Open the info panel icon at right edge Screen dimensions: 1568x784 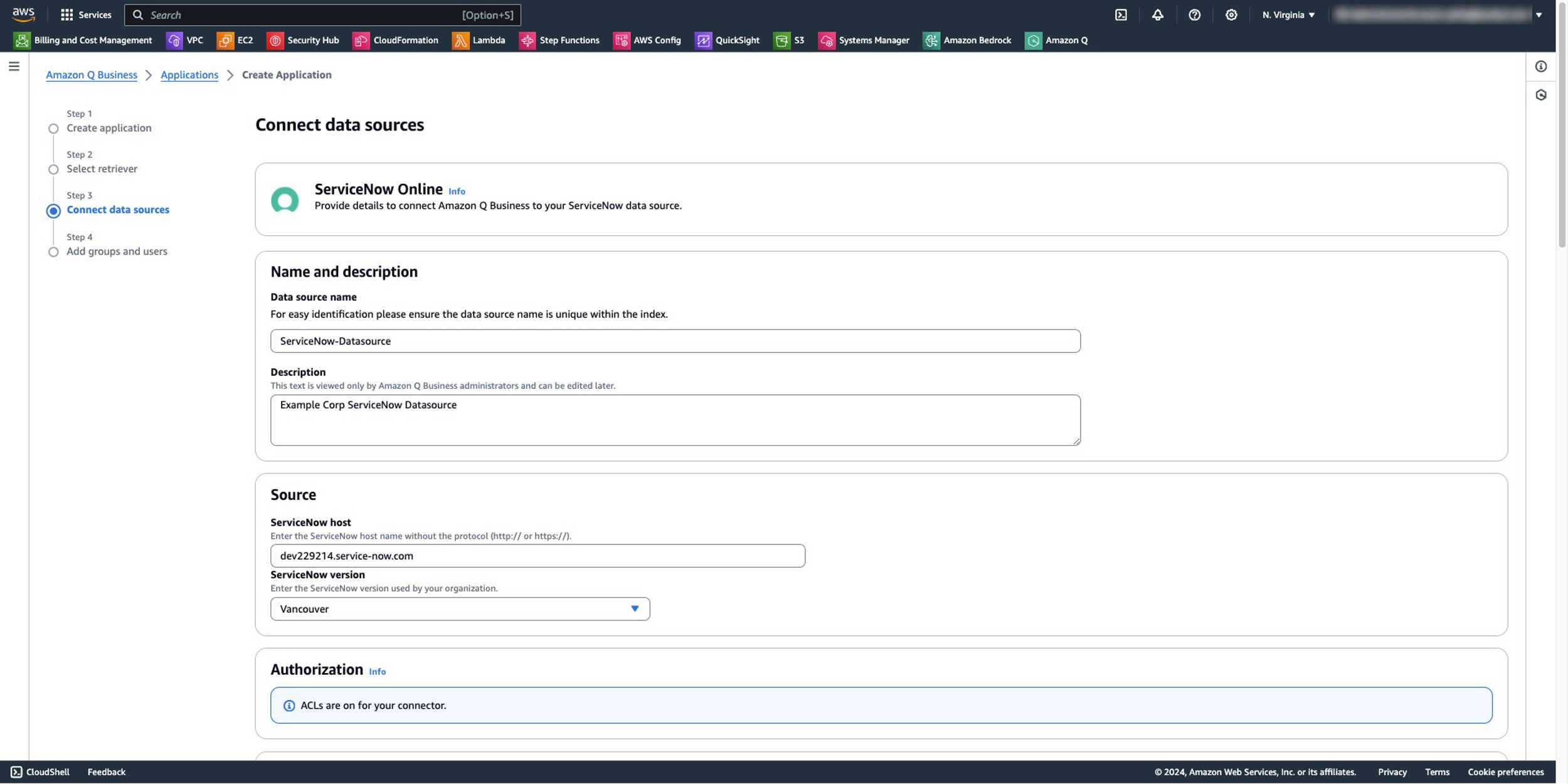(x=1541, y=66)
